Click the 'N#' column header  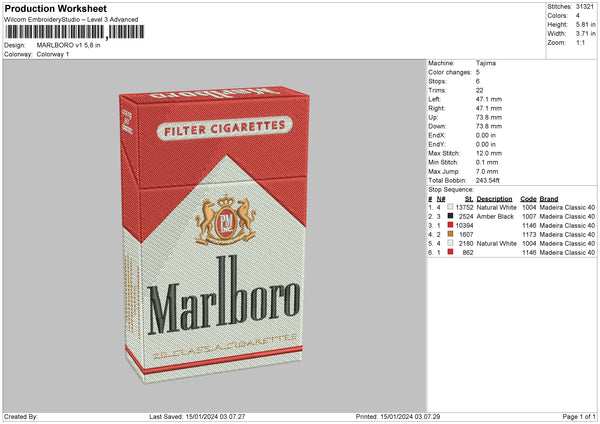(x=441, y=199)
